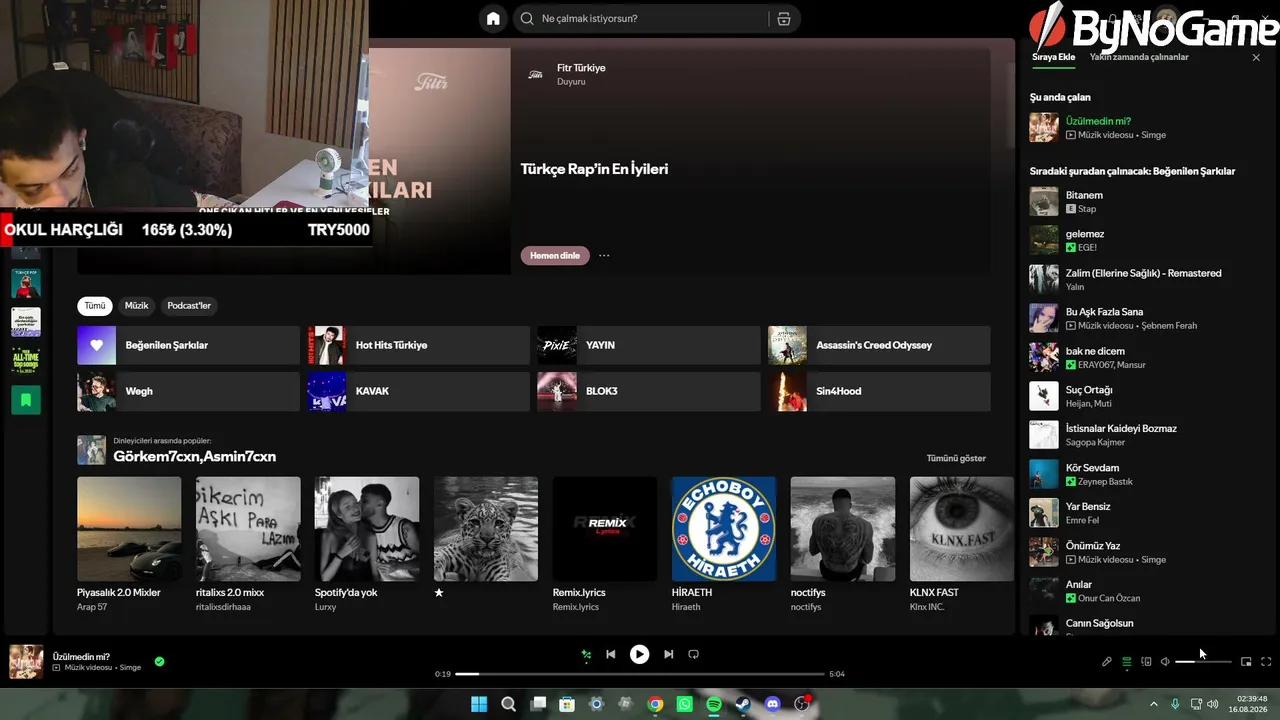Click the Spotify icon on the taskbar
Screen dimensions: 1280x720
714,704
